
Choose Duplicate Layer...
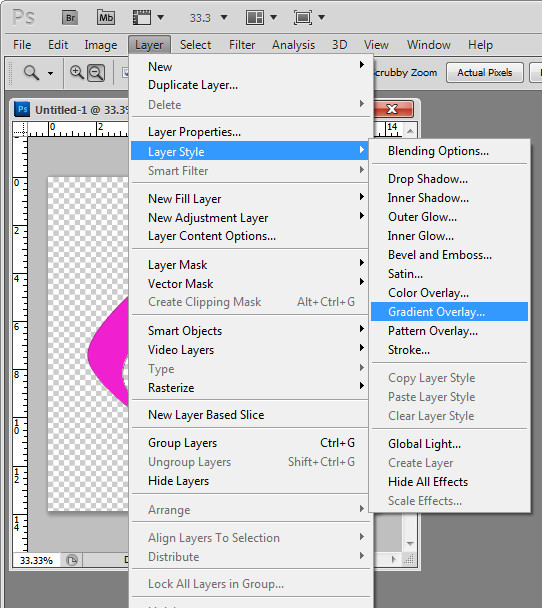250,85
